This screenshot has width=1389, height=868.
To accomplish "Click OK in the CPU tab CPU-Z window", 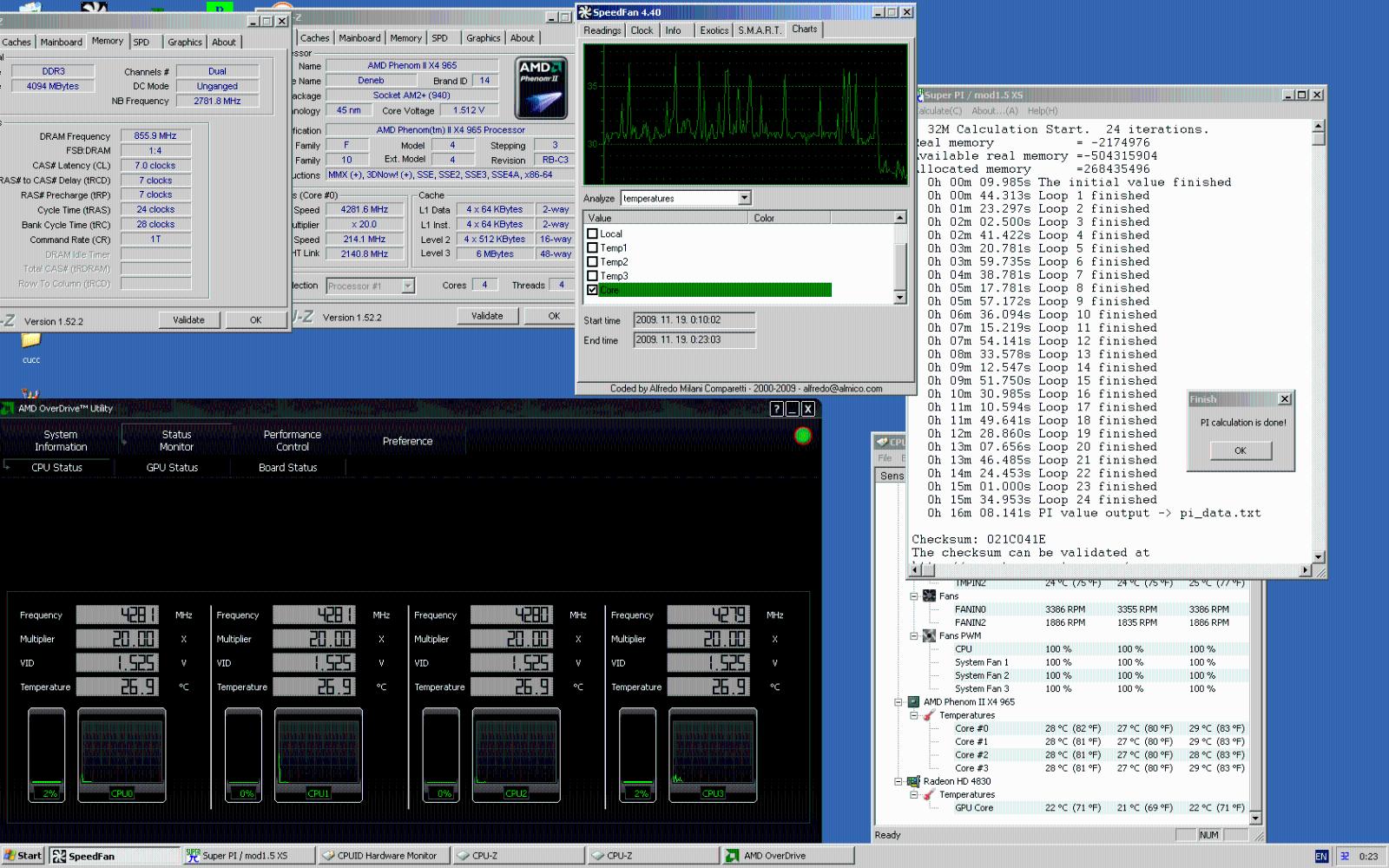I will 554,316.
